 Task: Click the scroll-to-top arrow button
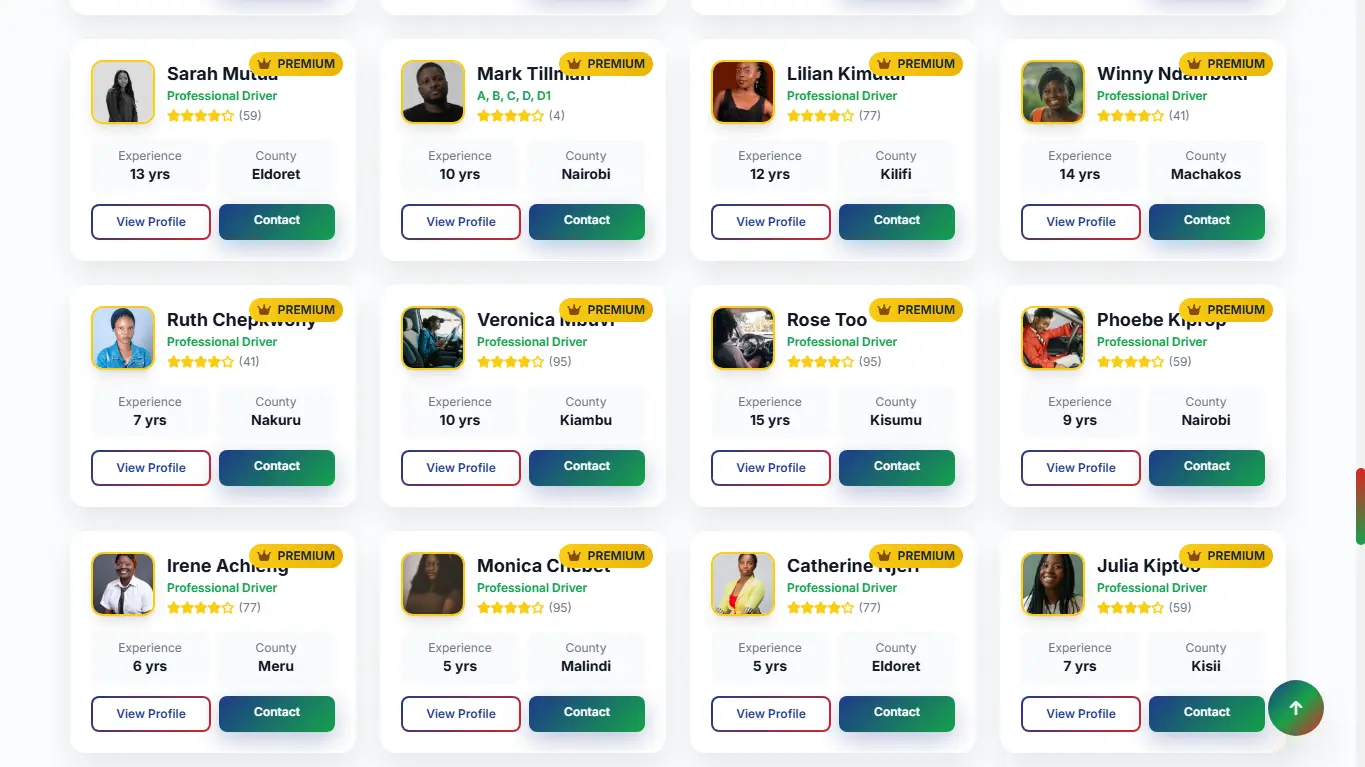1295,708
